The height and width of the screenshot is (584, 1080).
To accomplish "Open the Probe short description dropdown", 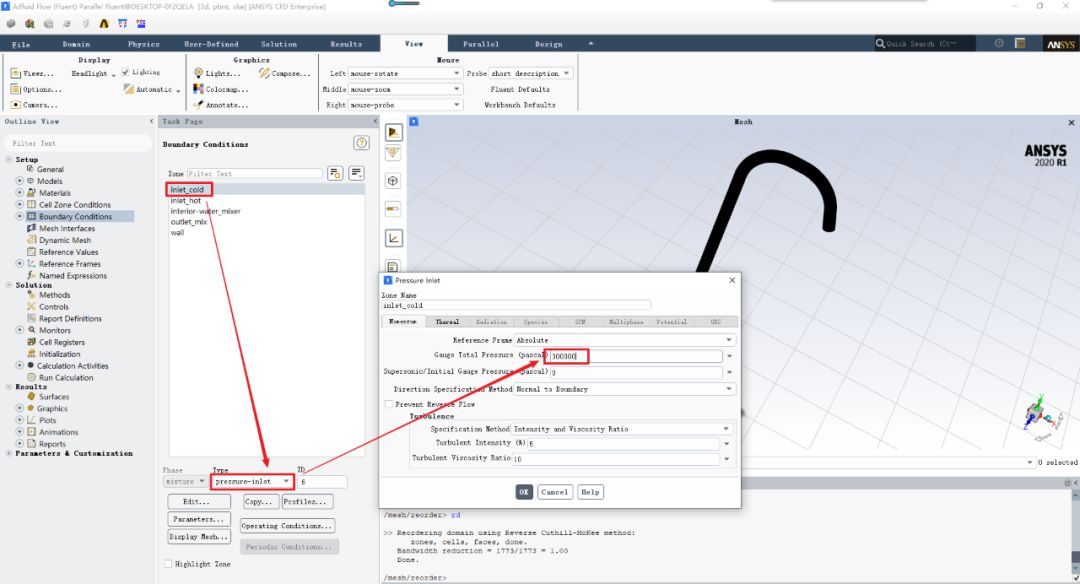I will pos(530,73).
